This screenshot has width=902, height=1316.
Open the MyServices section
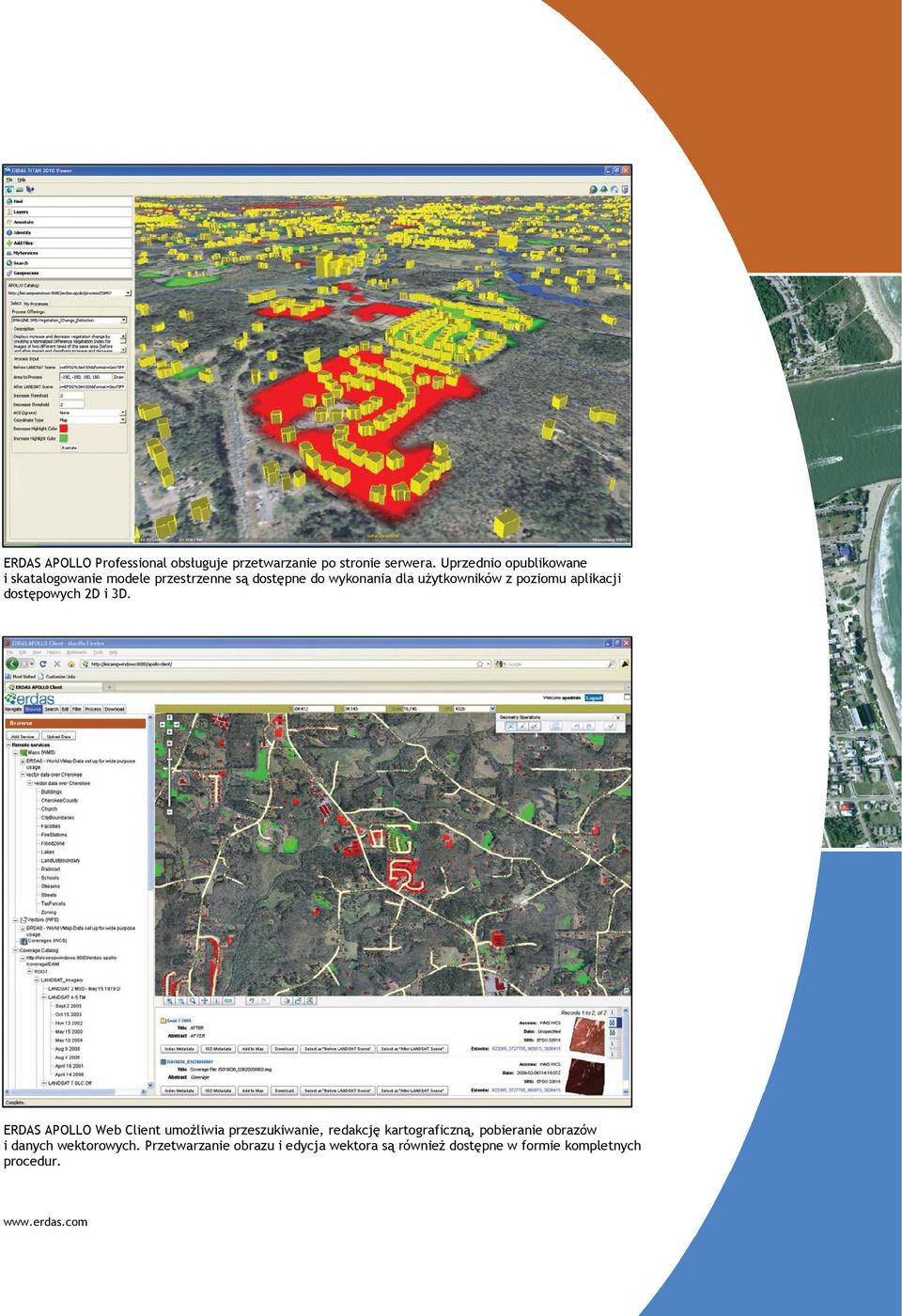[69, 253]
